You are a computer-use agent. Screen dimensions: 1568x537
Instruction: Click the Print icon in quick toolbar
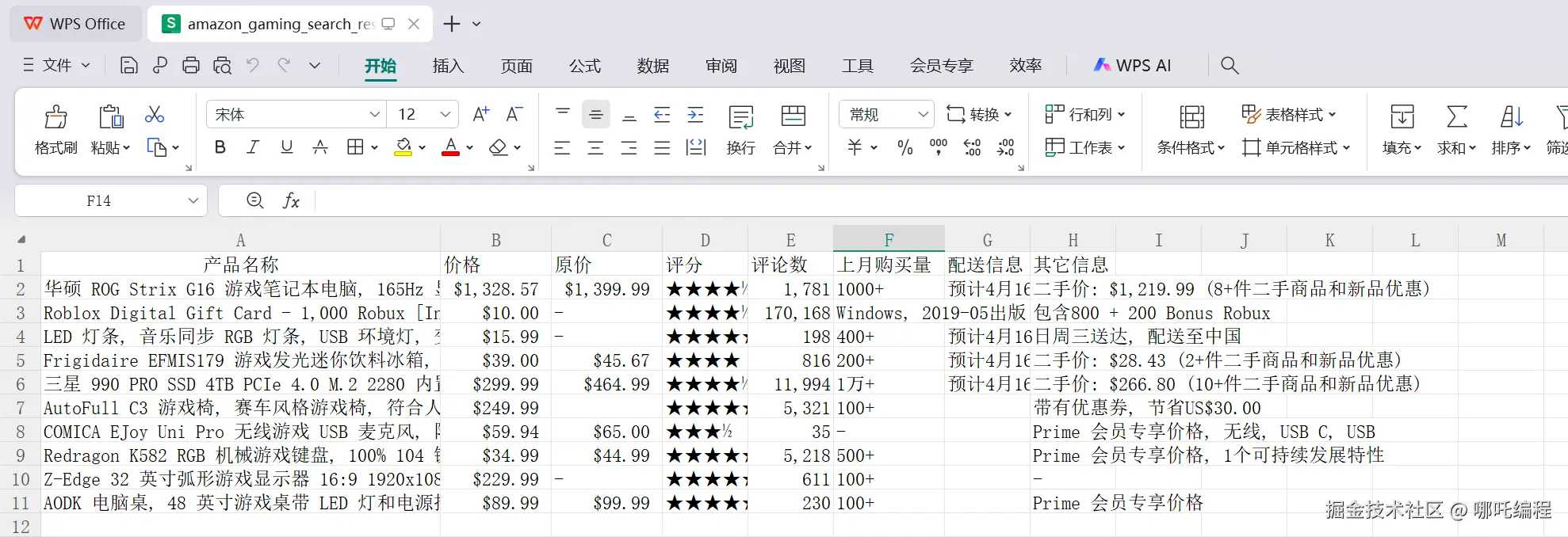(x=191, y=66)
